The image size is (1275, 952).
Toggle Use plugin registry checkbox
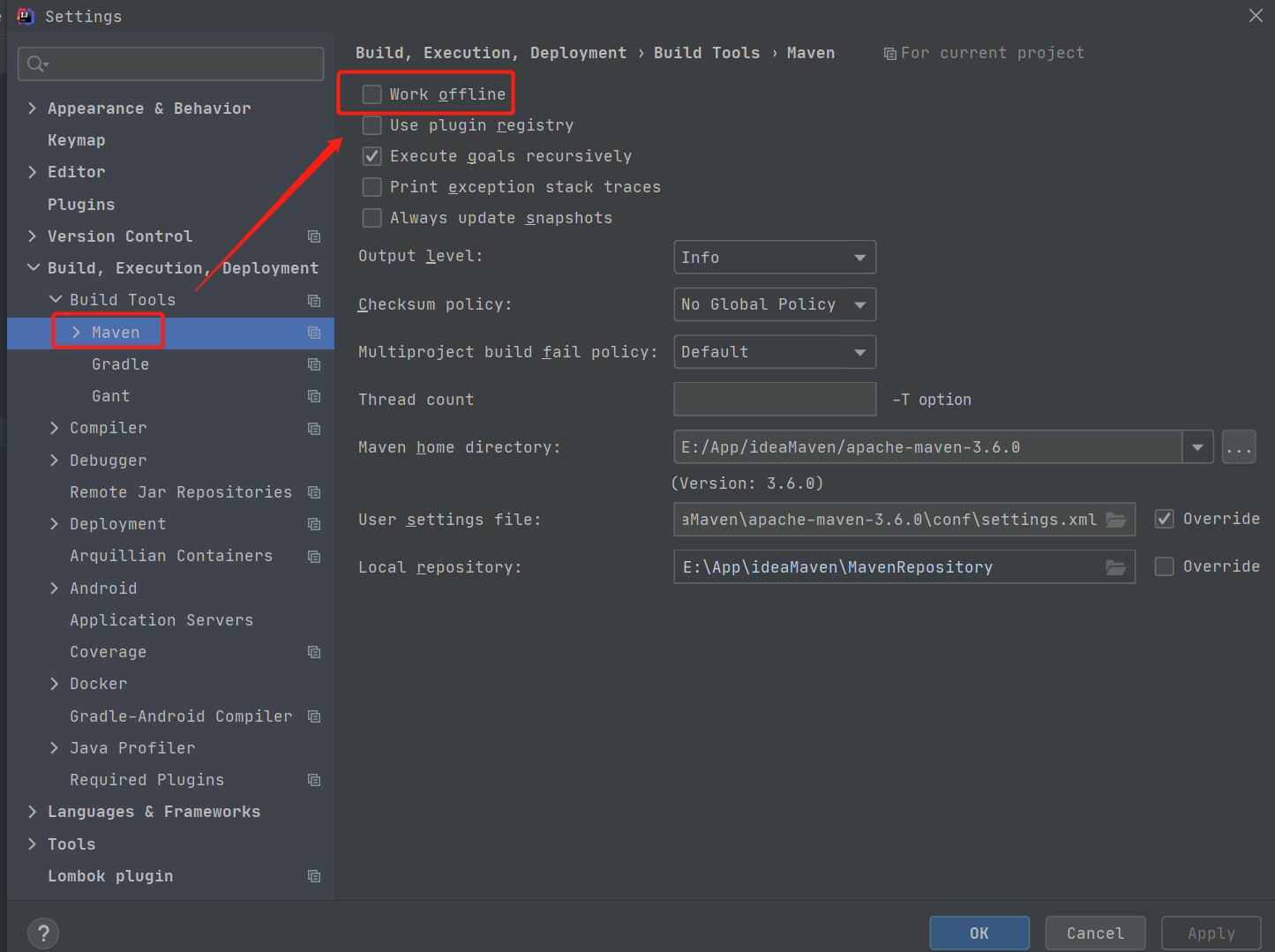[372, 125]
